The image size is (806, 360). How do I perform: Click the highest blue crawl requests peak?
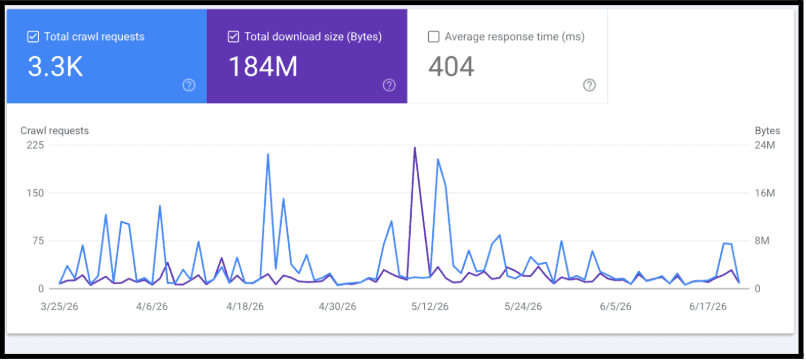click(268, 154)
